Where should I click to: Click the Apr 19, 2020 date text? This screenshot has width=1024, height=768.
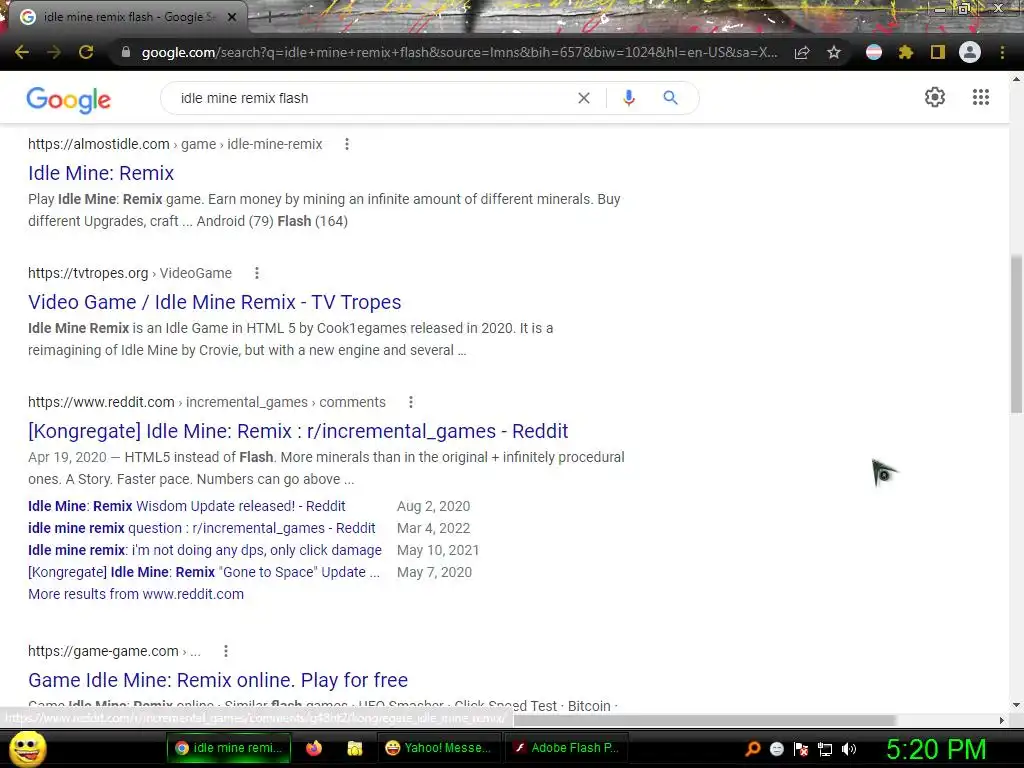67,457
